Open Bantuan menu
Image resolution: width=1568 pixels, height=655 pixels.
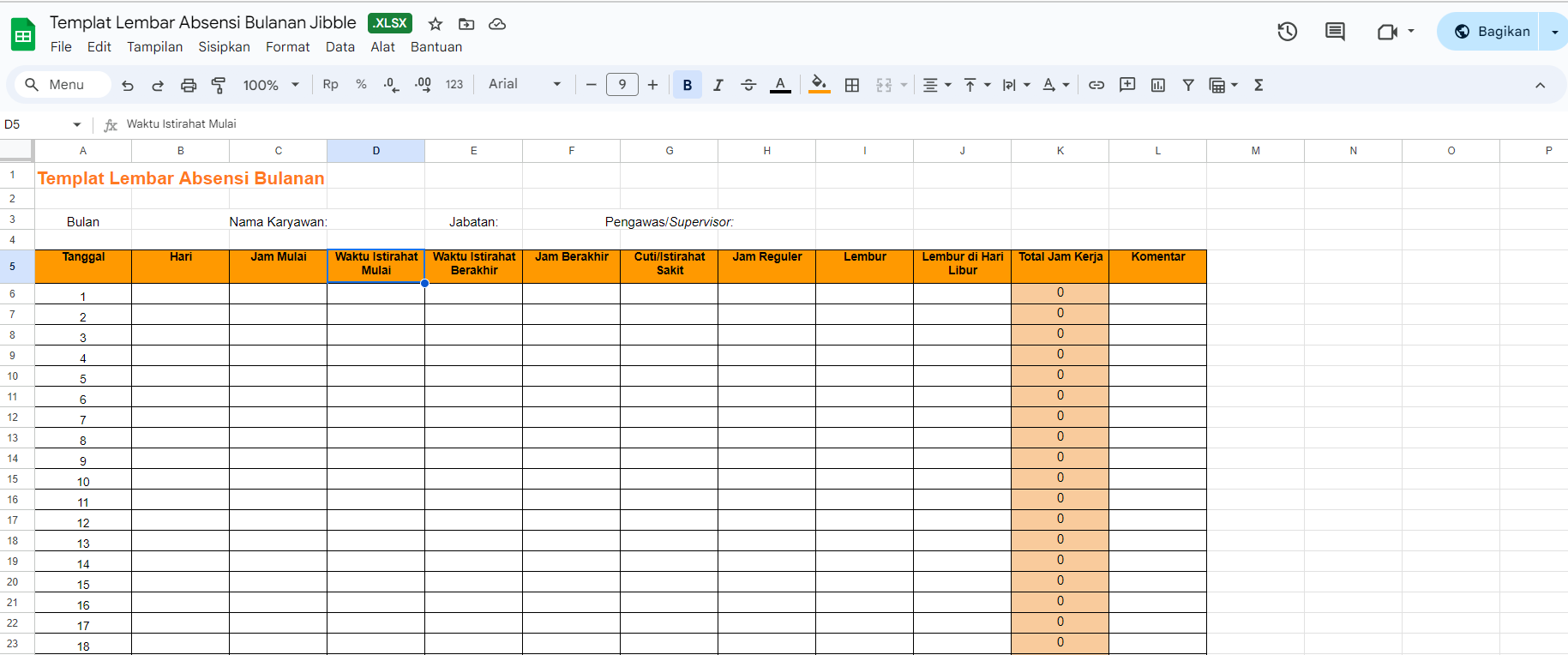(x=436, y=47)
